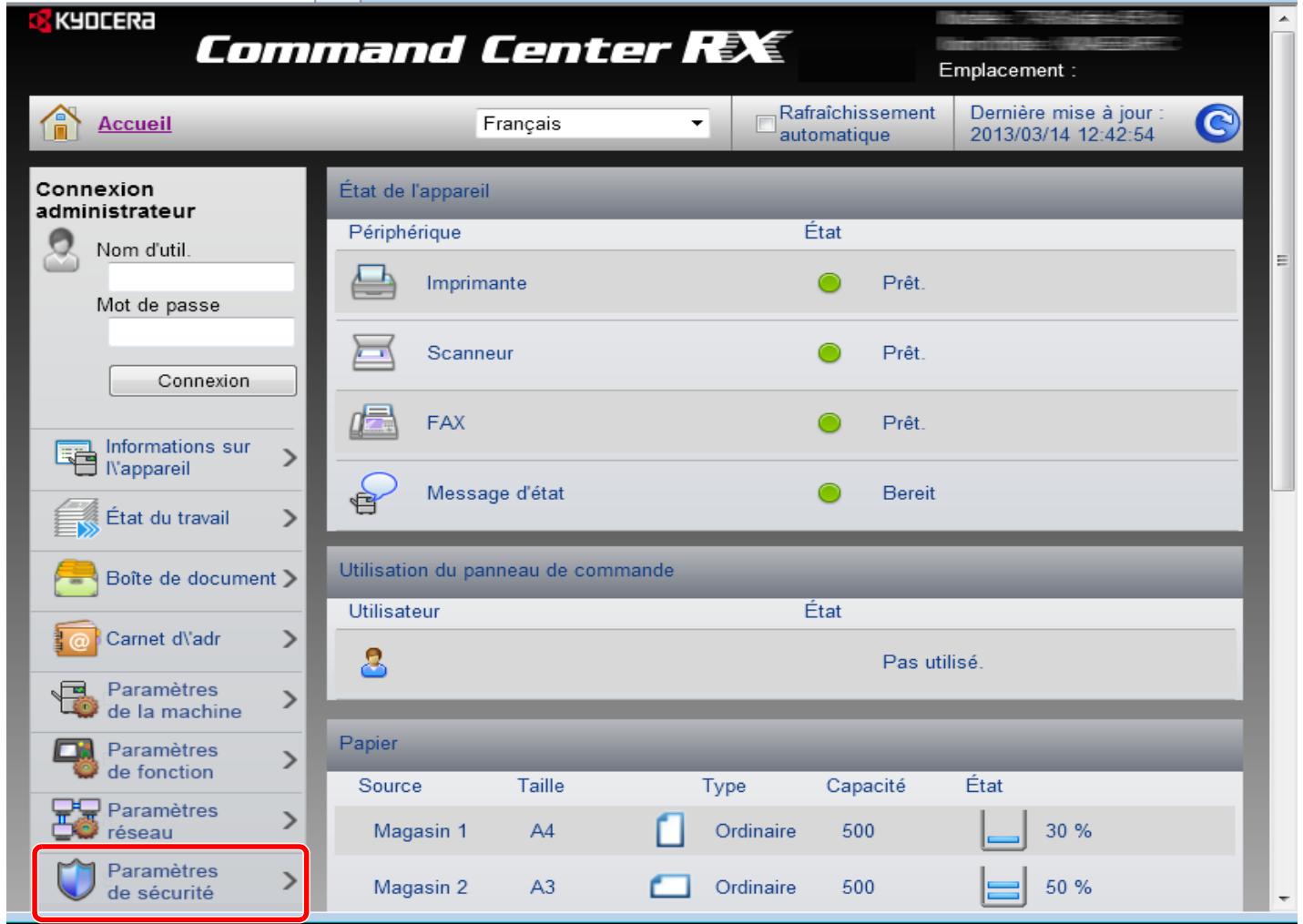1303x924 pixels.
Task: Click the Accueil house icon
Action: click(60, 123)
